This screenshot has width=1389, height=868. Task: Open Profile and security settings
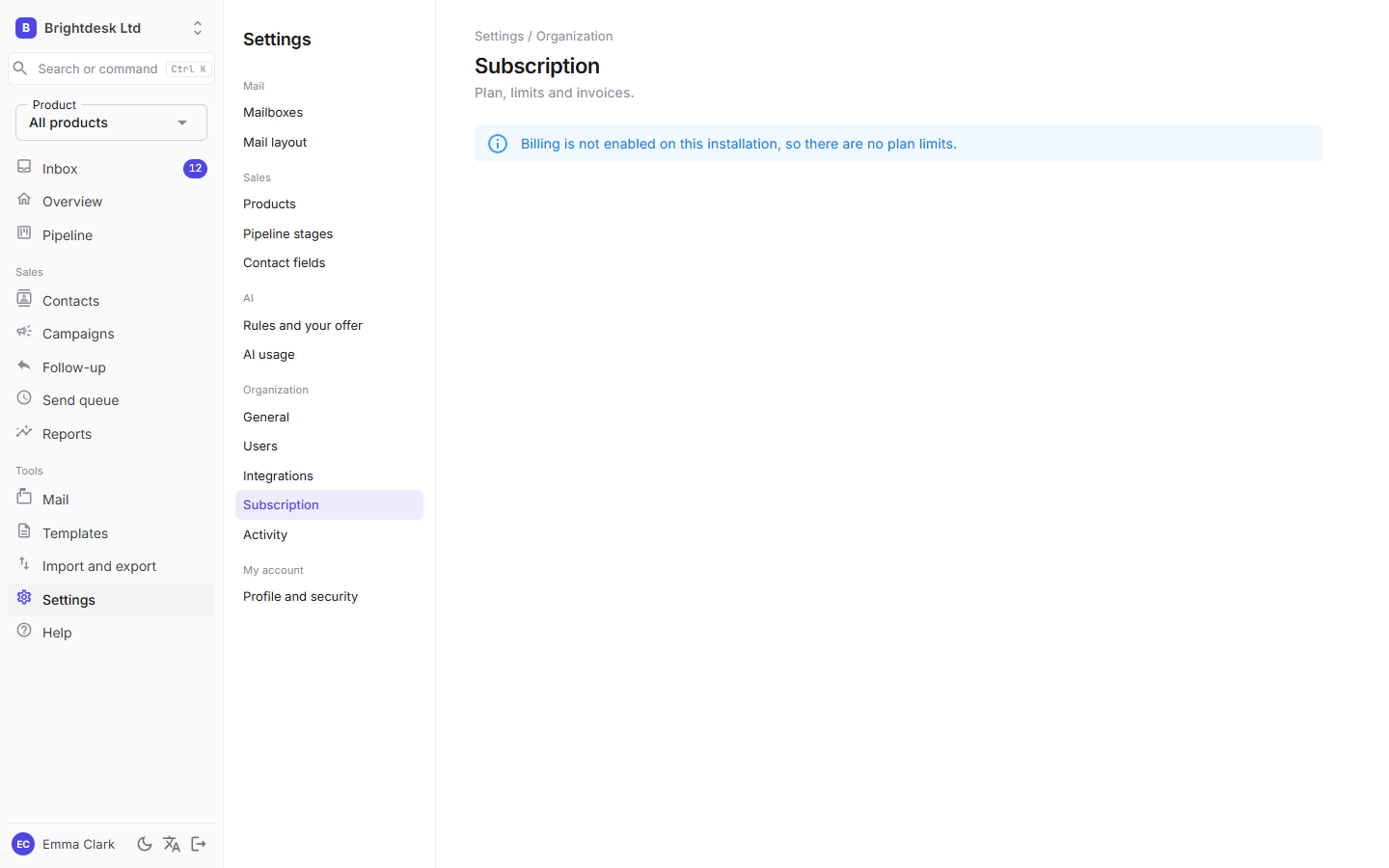pyautogui.click(x=329, y=597)
